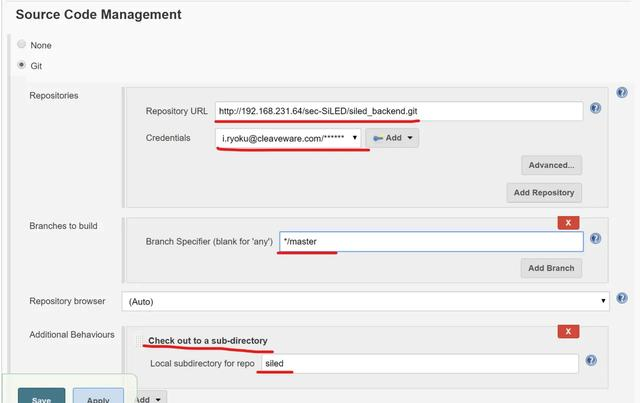This screenshot has height=403, width=640.
Task: Open help icon for Branch Specifier
Action: [596, 238]
